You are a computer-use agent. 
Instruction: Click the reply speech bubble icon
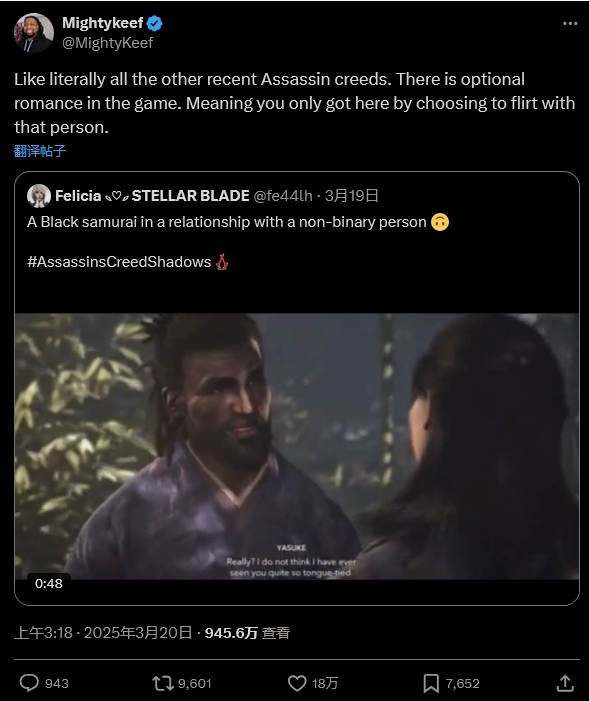tap(30, 683)
